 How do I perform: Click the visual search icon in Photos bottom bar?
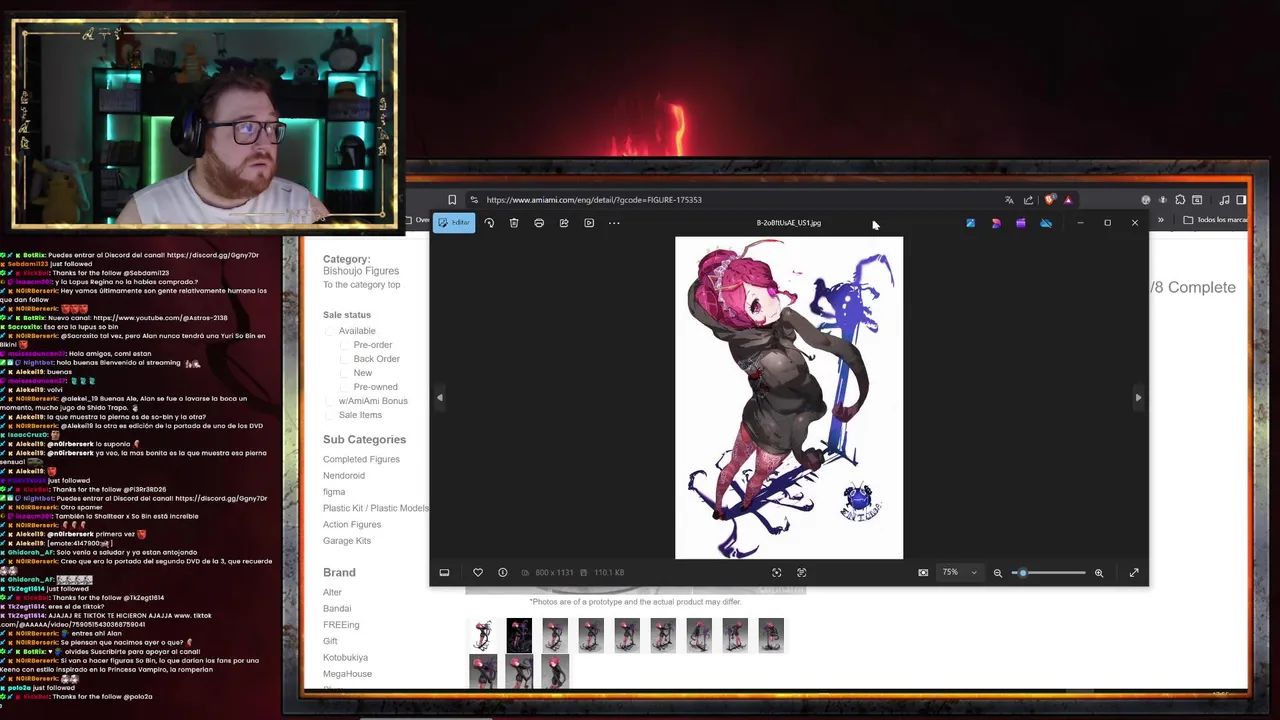tap(777, 573)
